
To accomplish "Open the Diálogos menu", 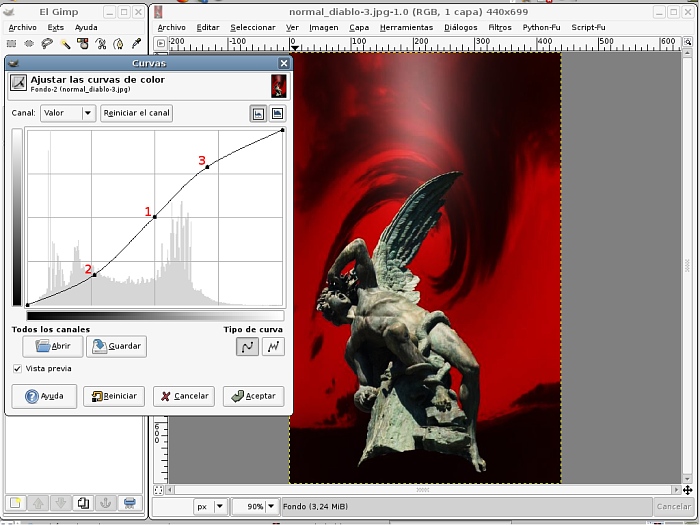I will (461, 27).
